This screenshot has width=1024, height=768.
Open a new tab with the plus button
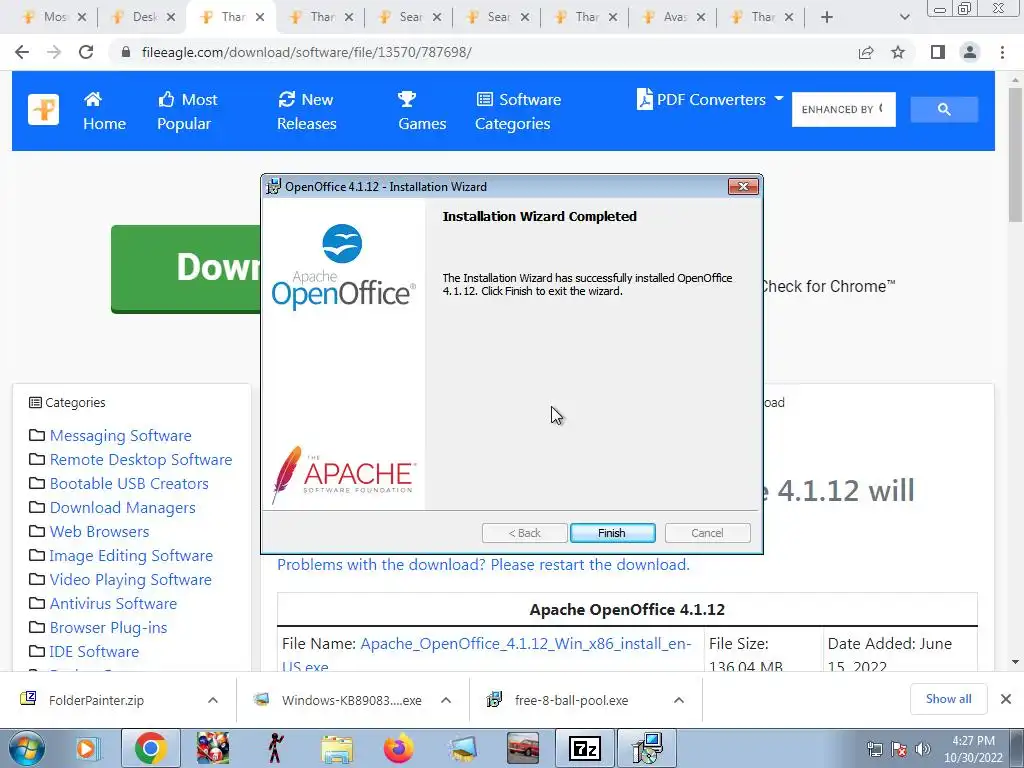click(x=827, y=17)
